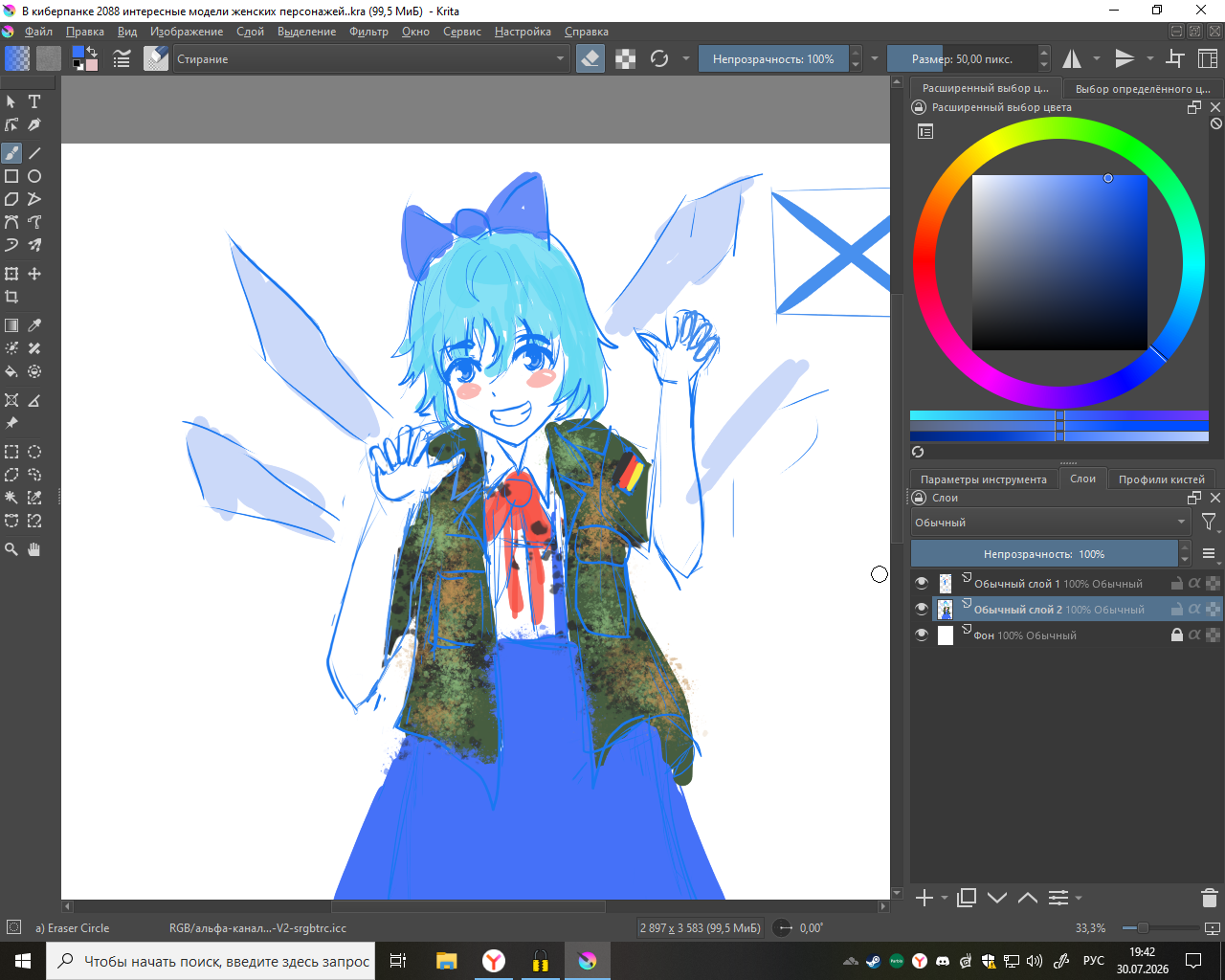Select the Smart Patch tool
The image size is (1225, 980).
pos(34,348)
